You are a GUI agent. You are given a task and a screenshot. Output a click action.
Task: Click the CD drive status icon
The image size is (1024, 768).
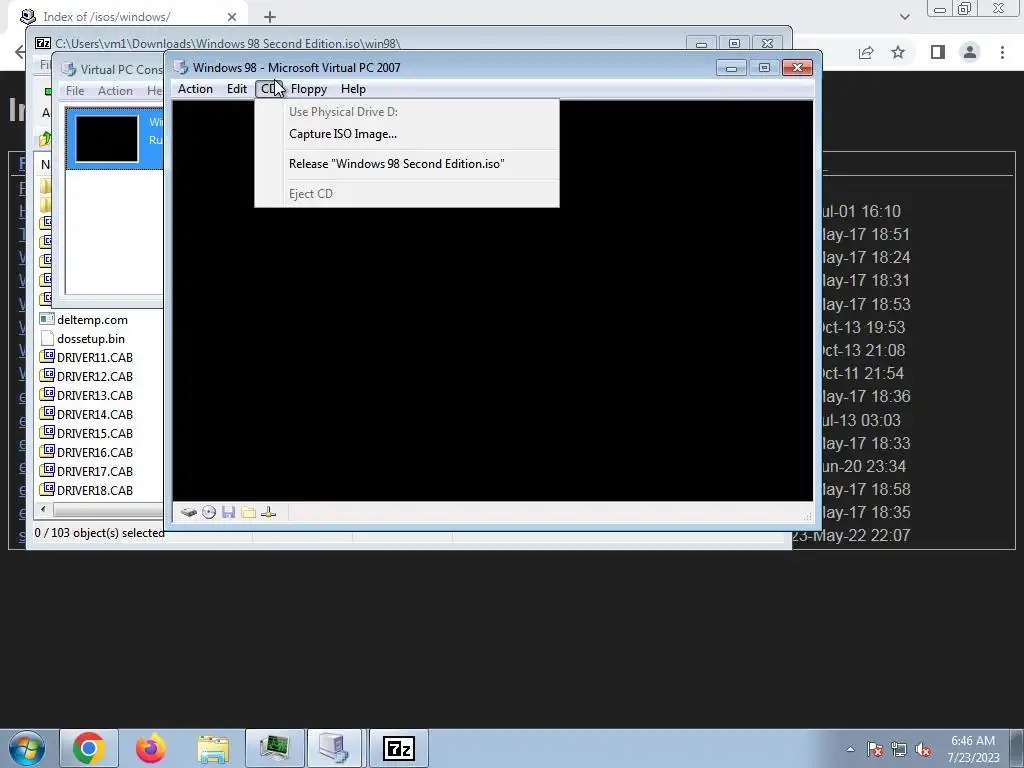point(209,513)
